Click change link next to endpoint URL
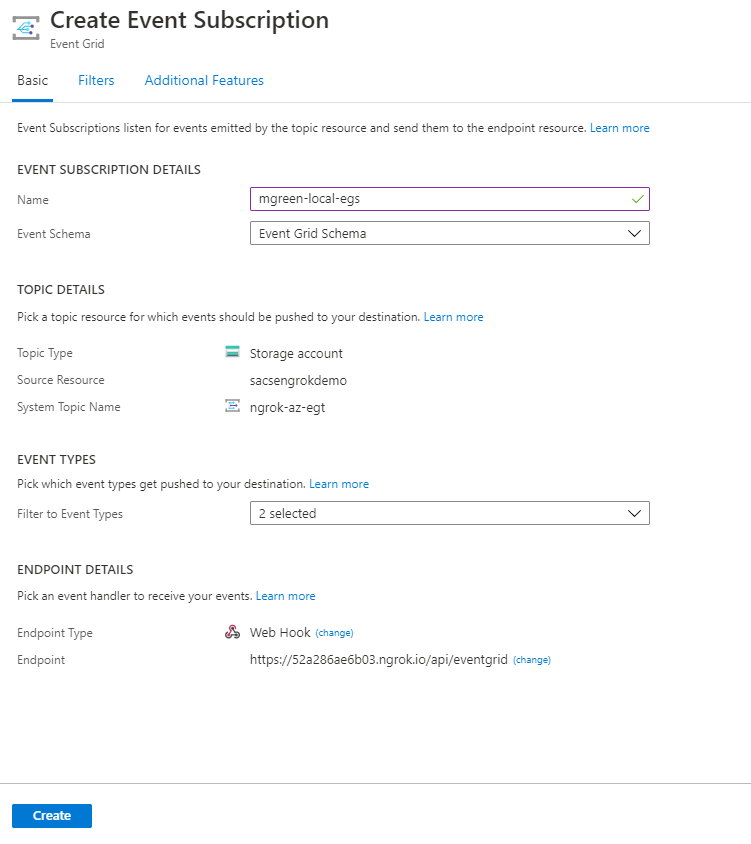This screenshot has height=844, width=751. pos(532,660)
